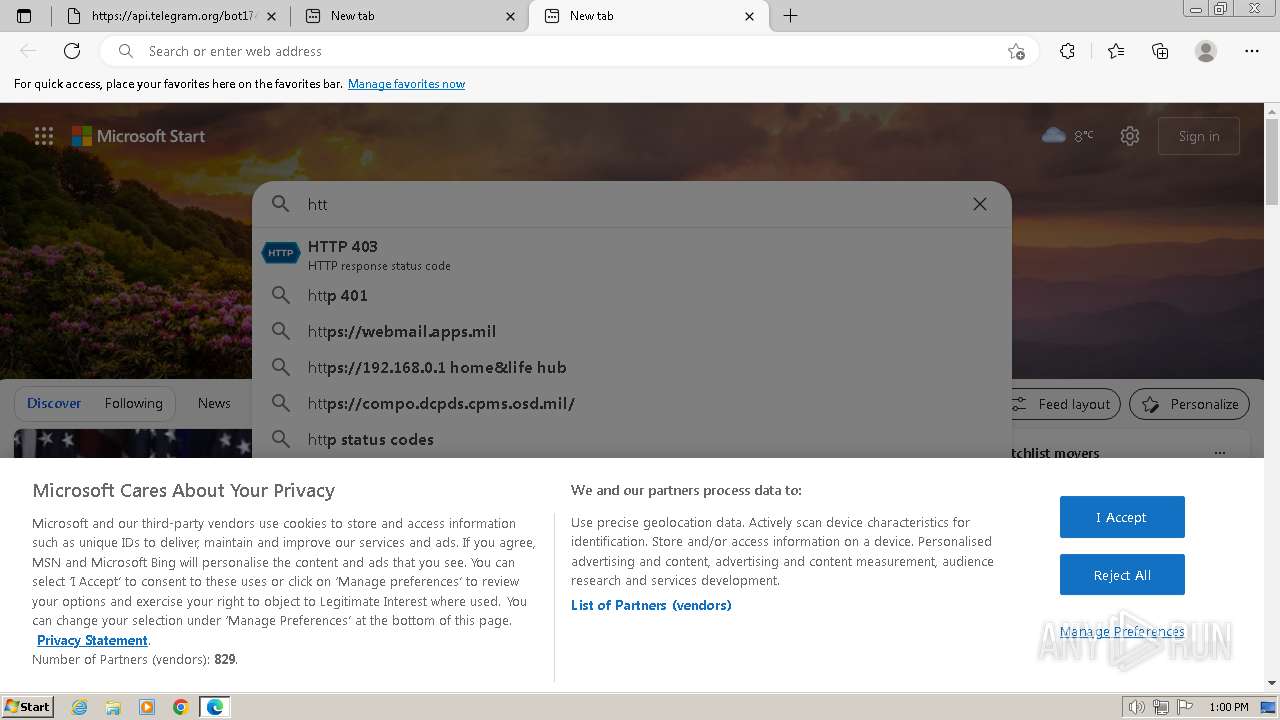Select the compo.dcpds.cpms.osd.mil suggestion
The width and height of the screenshot is (1280, 720).
coord(632,403)
